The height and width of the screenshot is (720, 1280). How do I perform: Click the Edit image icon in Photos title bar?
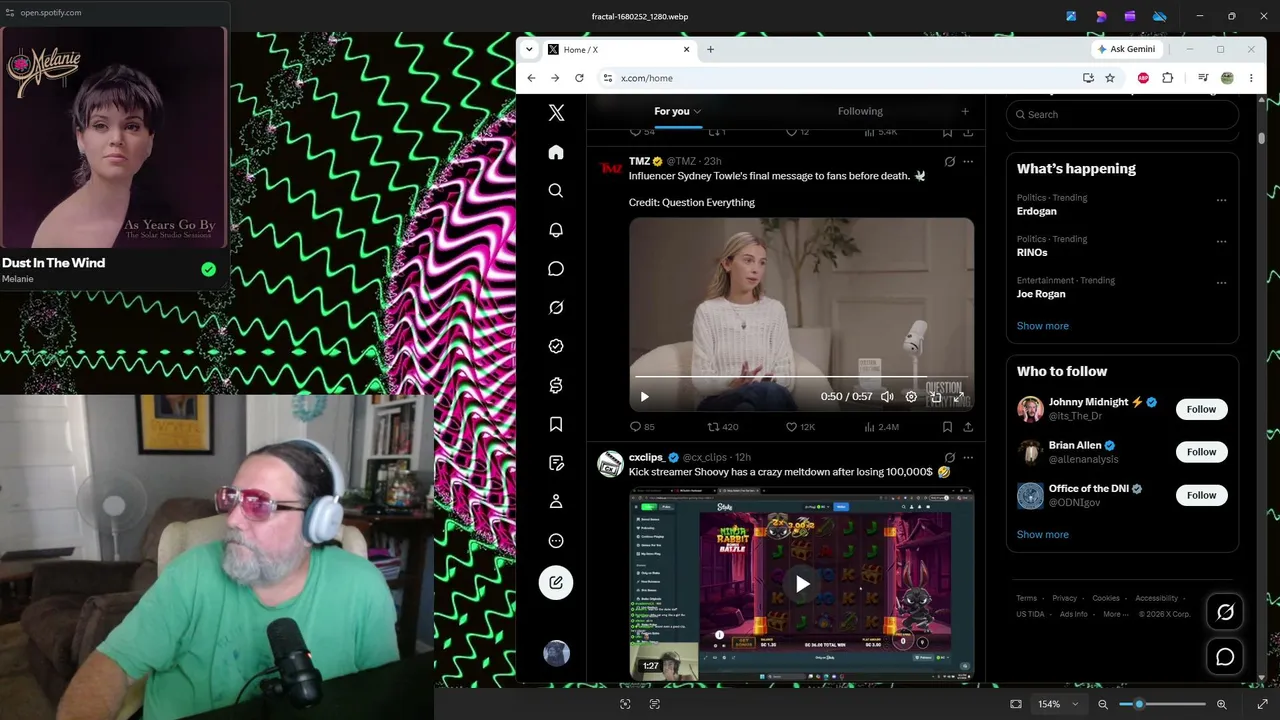pyautogui.click(x=1071, y=16)
